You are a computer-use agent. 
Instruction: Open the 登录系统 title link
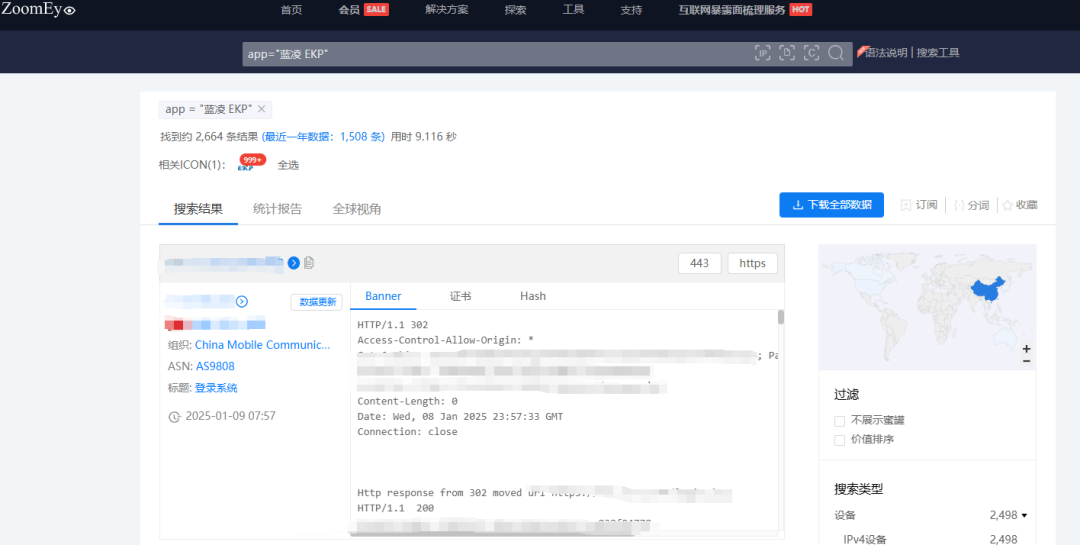[216, 388]
